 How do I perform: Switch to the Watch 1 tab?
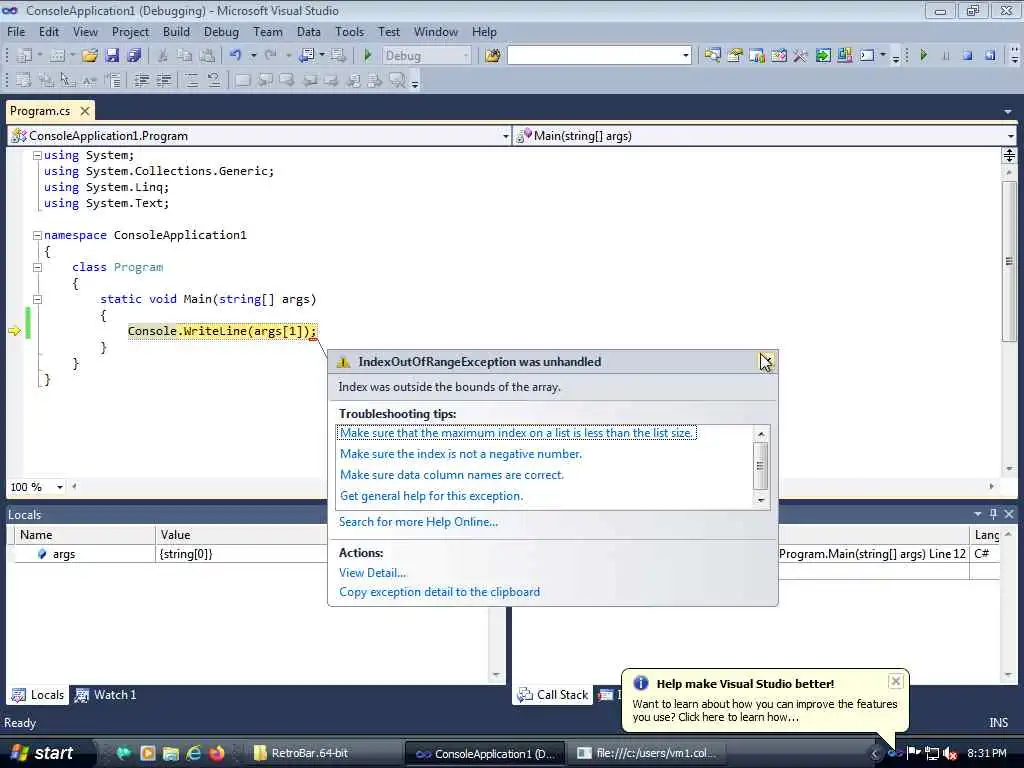click(x=106, y=695)
